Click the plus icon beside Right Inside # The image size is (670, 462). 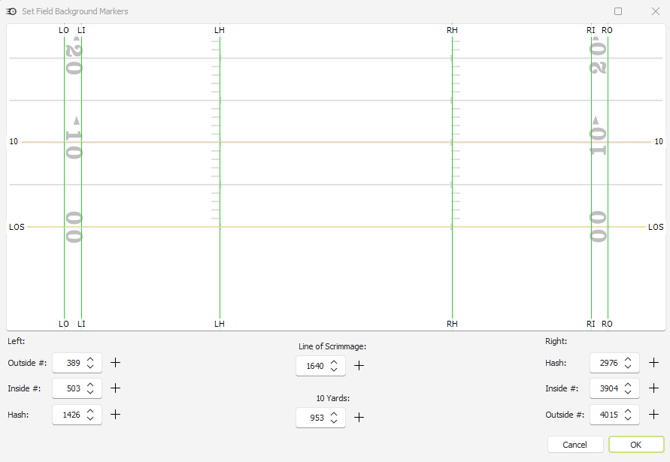coord(653,388)
